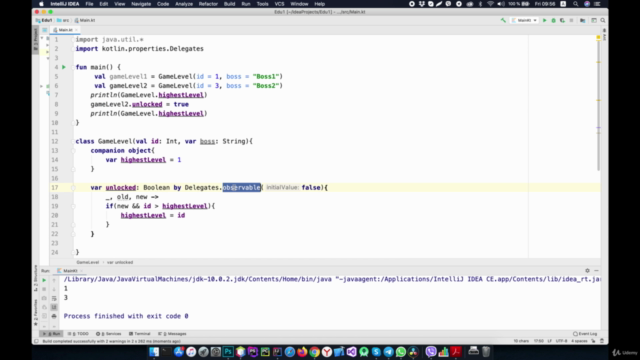Select the Main.kt editor tab

point(65,30)
